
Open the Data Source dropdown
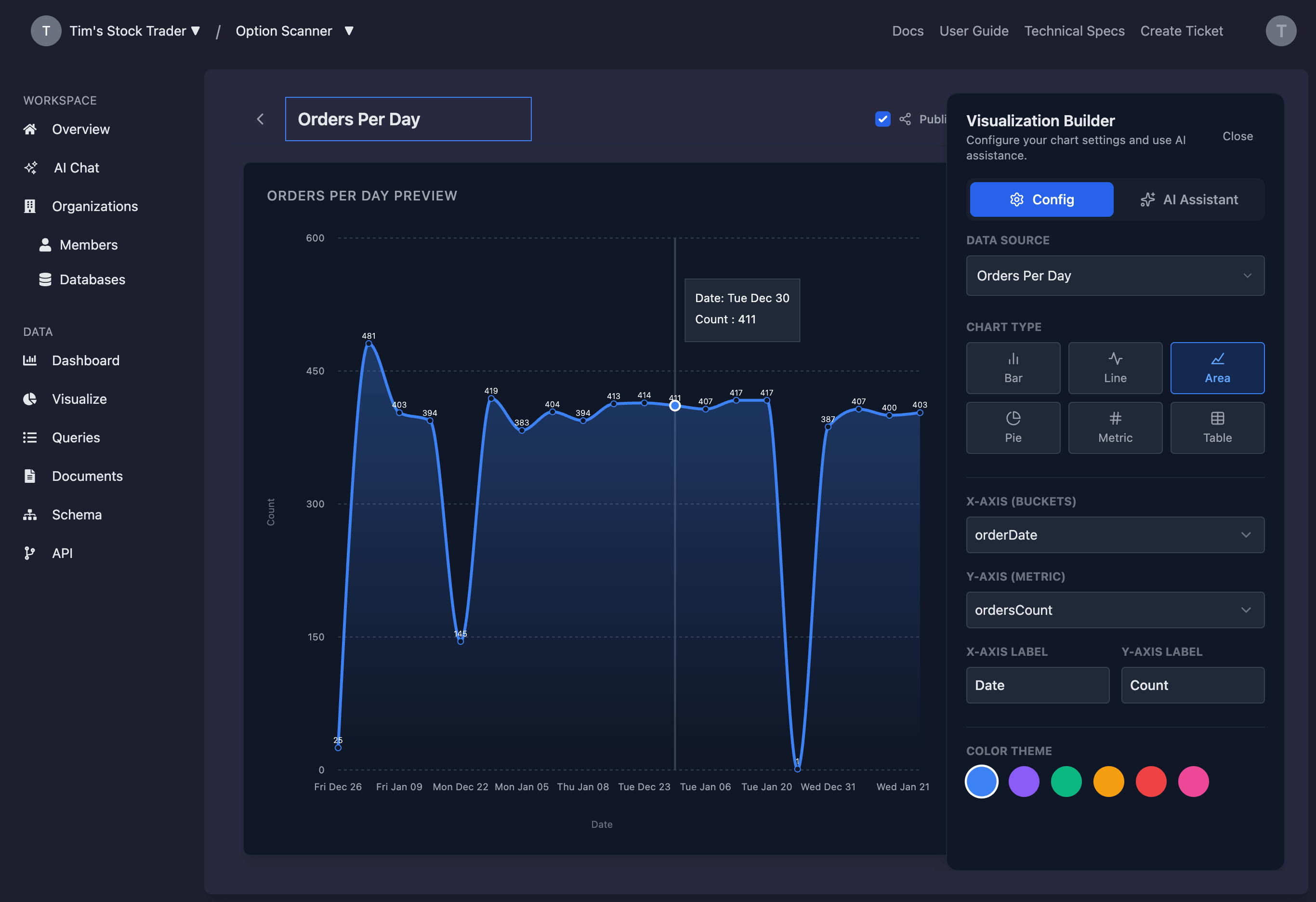pos(1115,276)
